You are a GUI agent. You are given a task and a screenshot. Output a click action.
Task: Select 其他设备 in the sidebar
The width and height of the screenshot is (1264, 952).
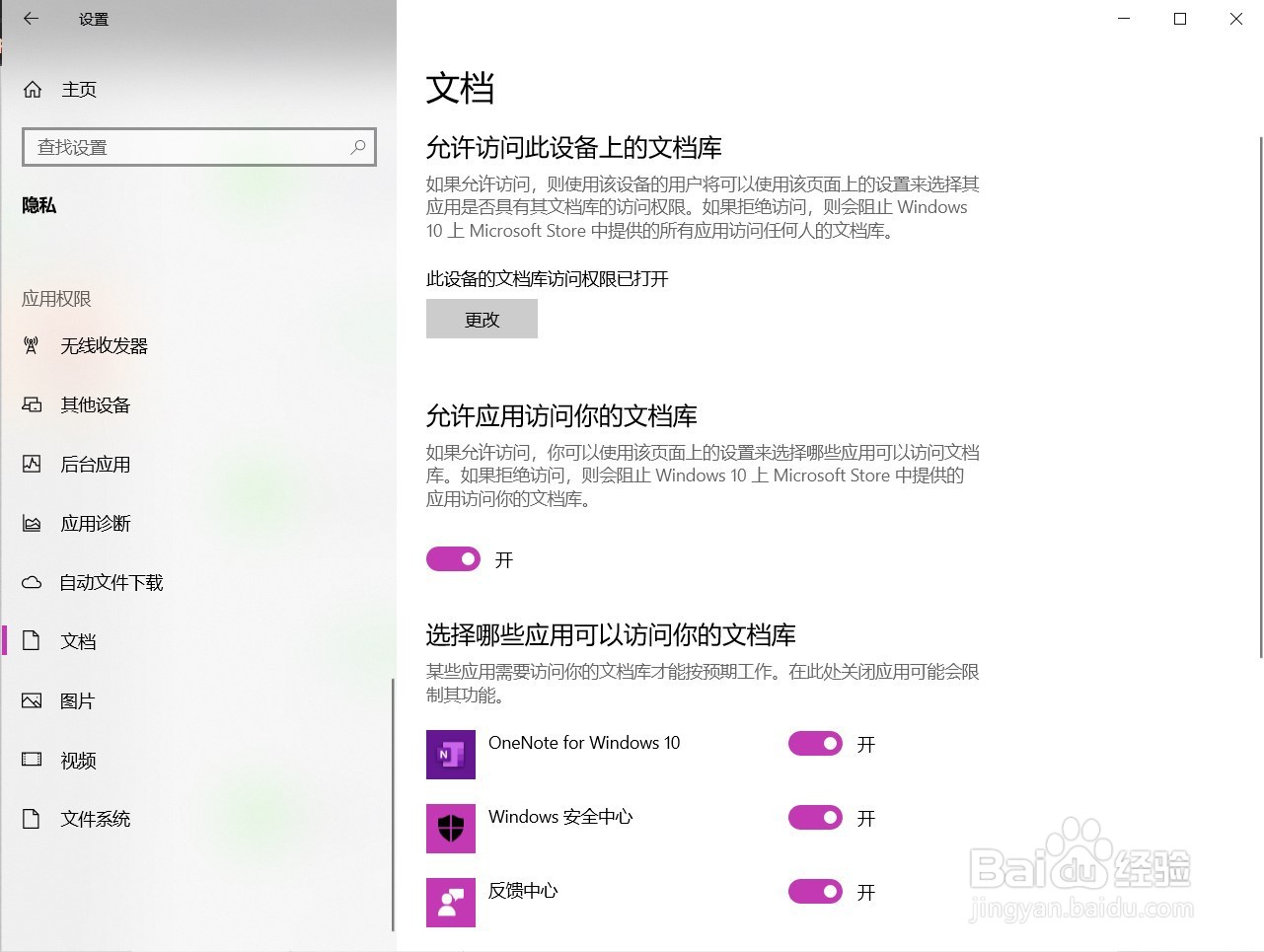[197, 405]
